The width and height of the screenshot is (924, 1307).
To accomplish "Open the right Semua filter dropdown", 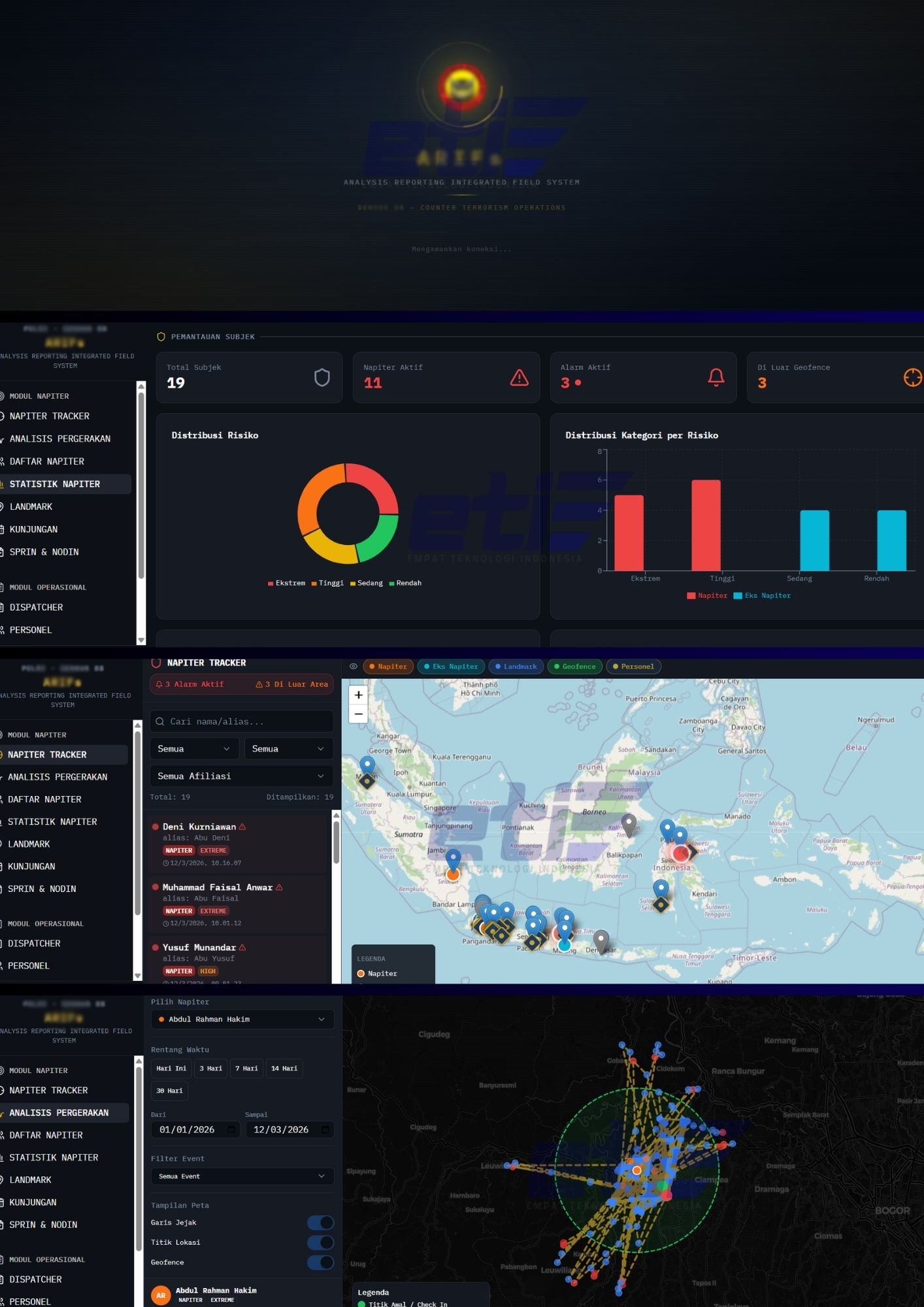I will [289, 749].
